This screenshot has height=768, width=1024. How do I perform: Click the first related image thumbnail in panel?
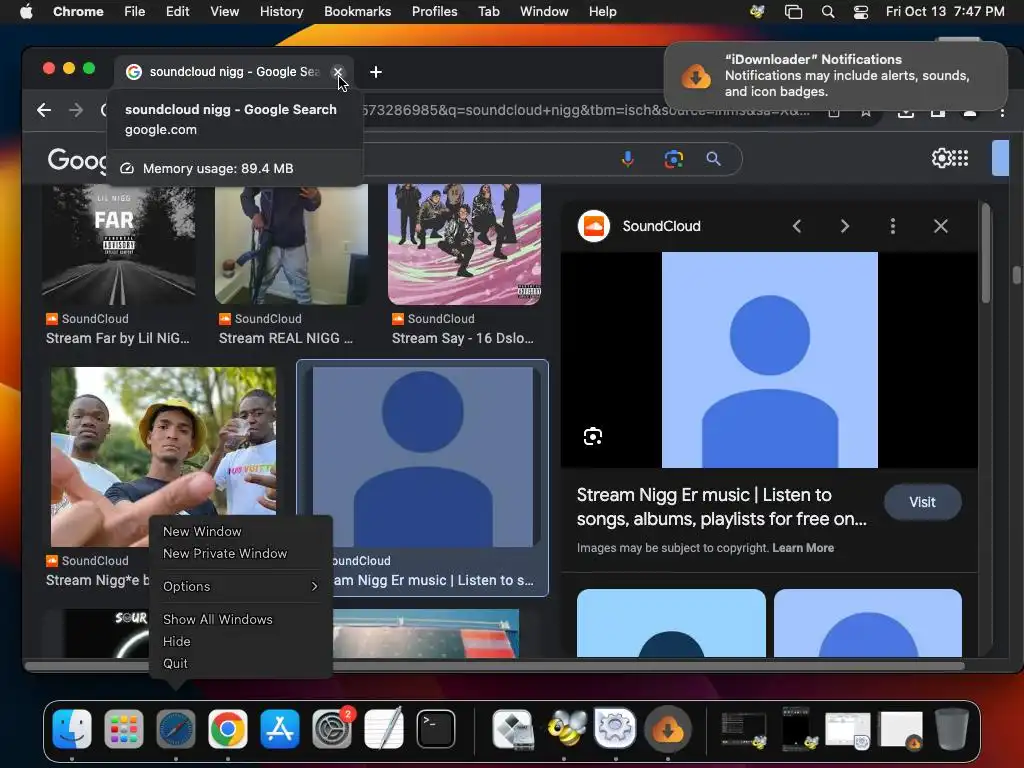671,623
